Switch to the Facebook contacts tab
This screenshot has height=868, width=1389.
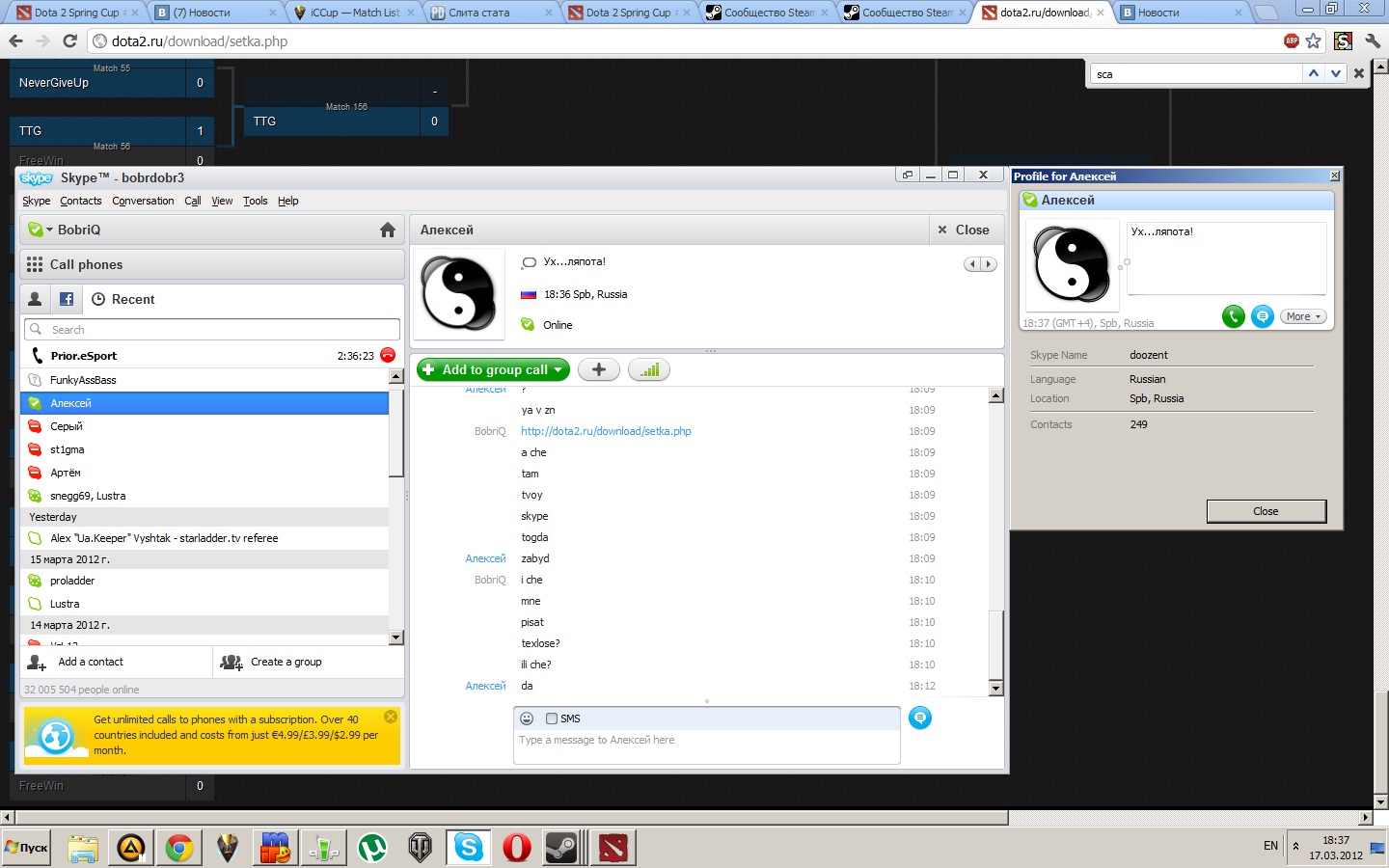(67, 299)
